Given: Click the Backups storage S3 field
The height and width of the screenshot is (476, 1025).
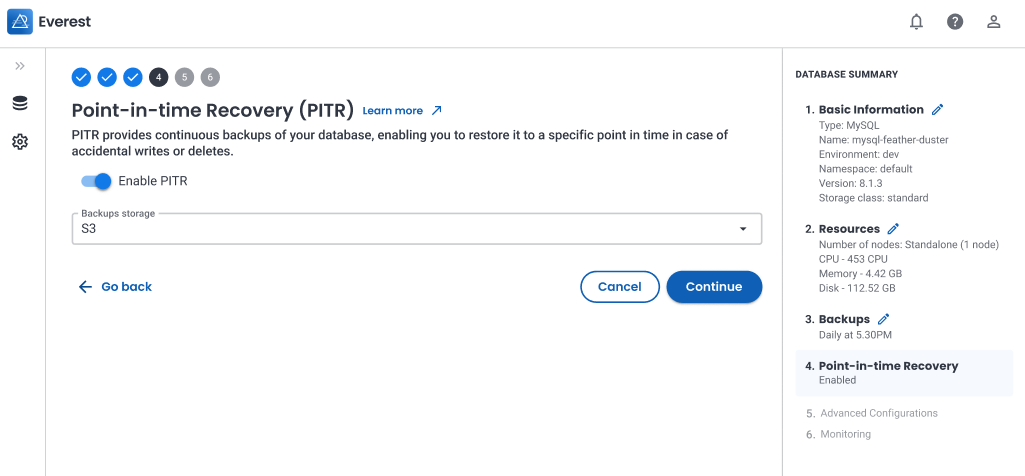Looking at the screenshot, I should click(x=400, y=229).
